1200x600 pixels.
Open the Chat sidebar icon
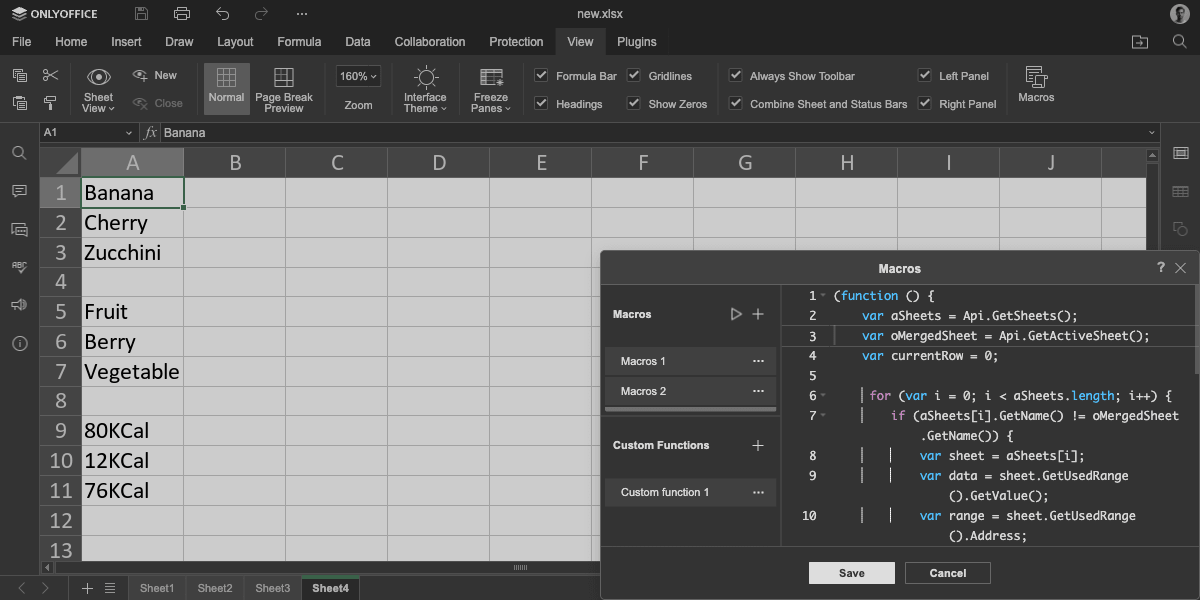[19, 229]
